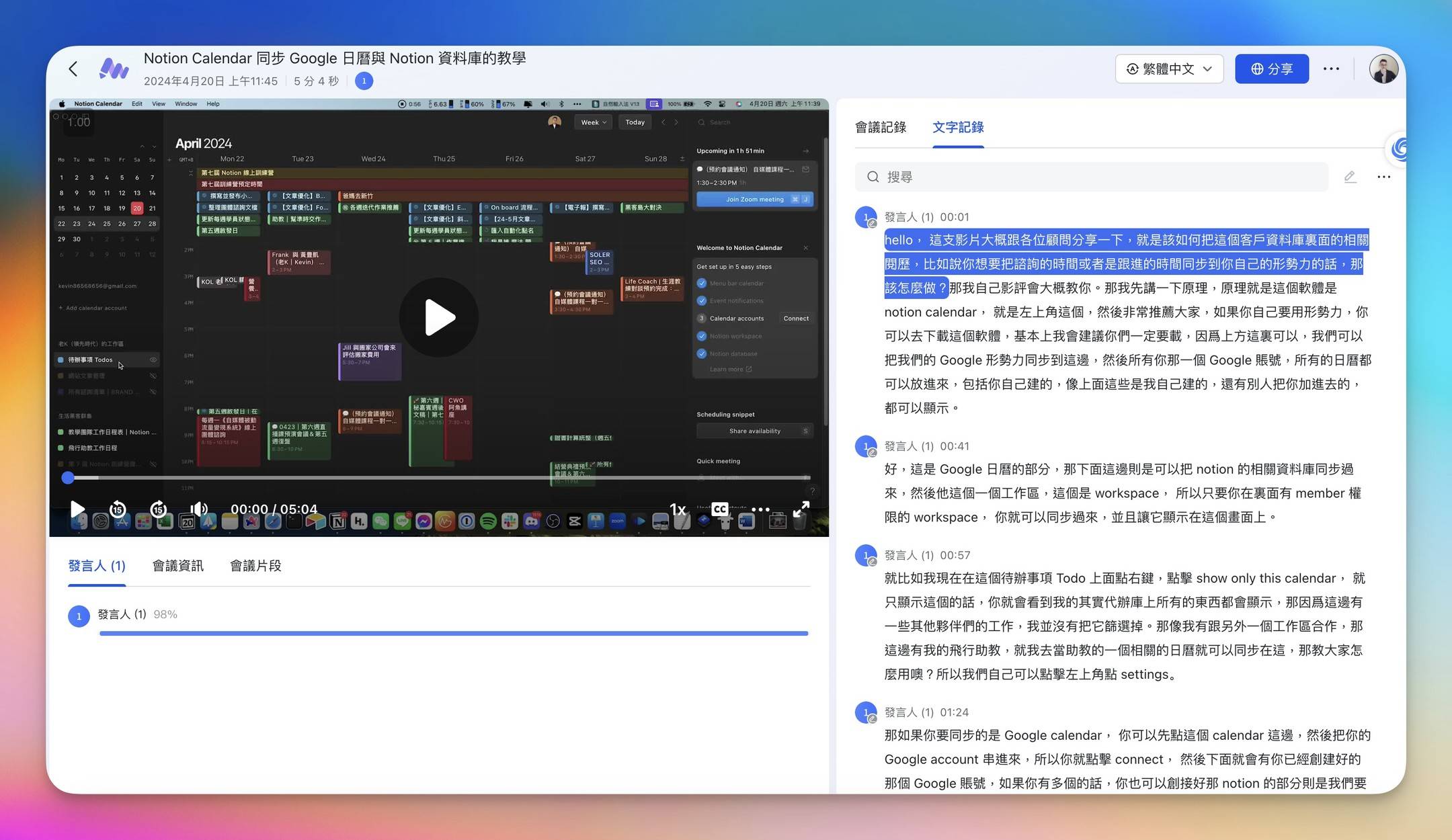Screen dimensions: 1452x840
Task: Click the middle of the video progress track
Action: [438, 478]
